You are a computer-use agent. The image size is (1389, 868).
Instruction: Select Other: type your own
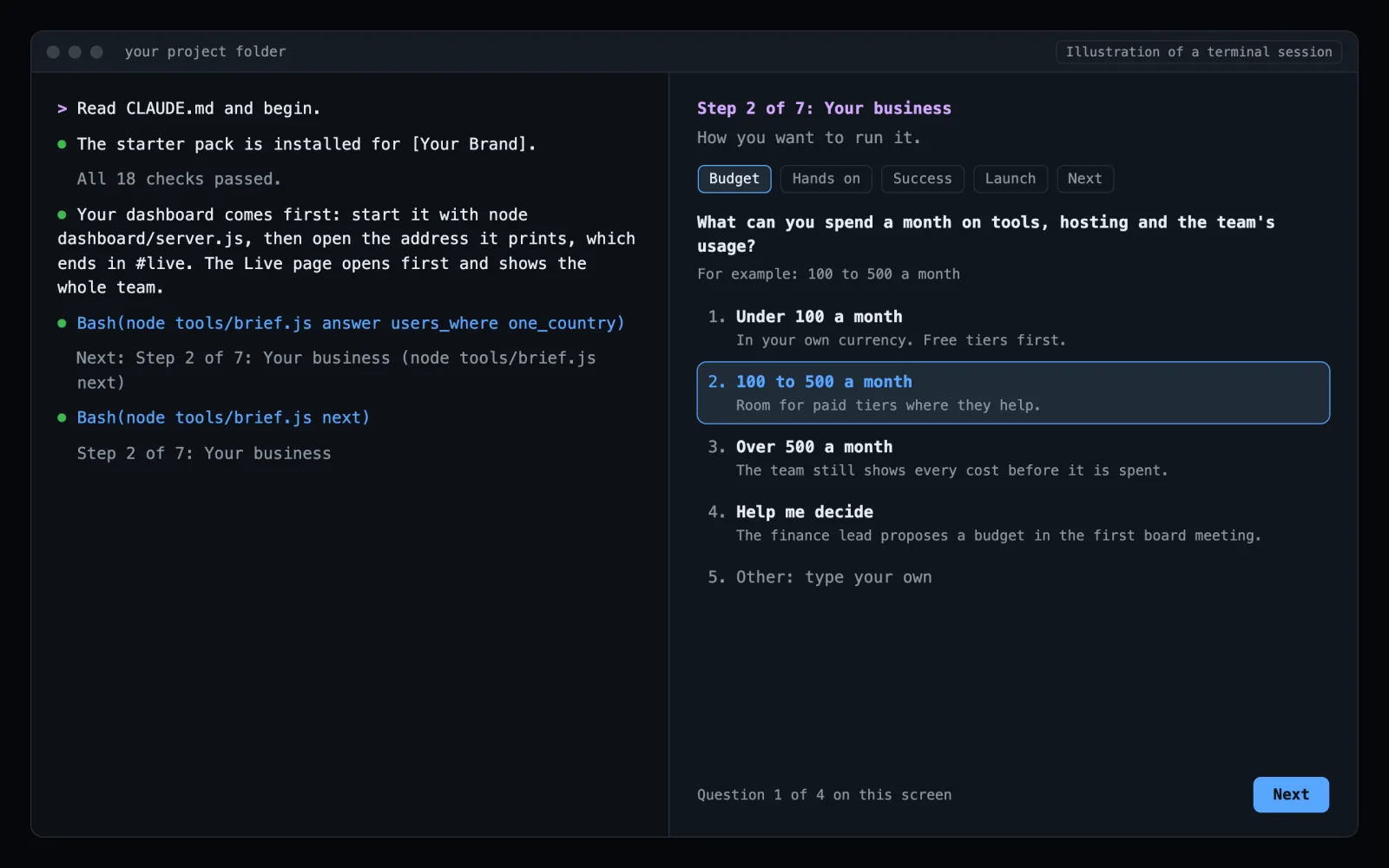[1013, 577]
